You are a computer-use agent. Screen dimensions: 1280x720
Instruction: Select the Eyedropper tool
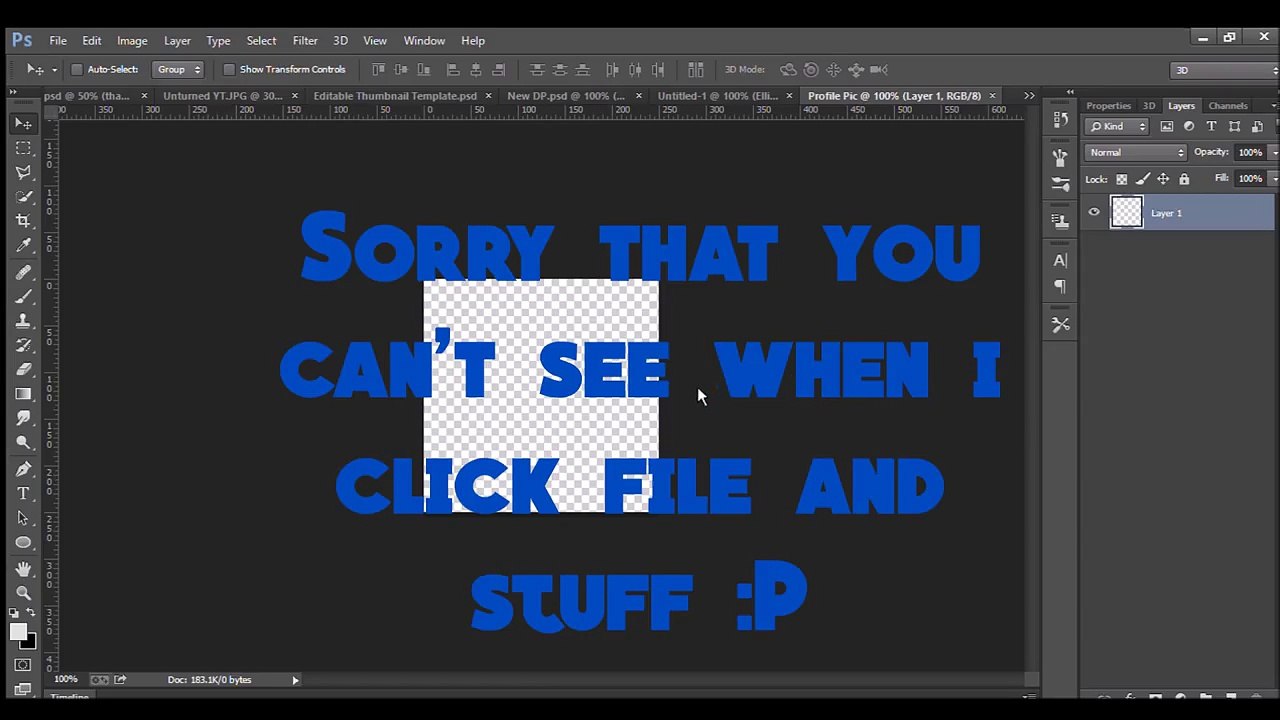point(23,246)
